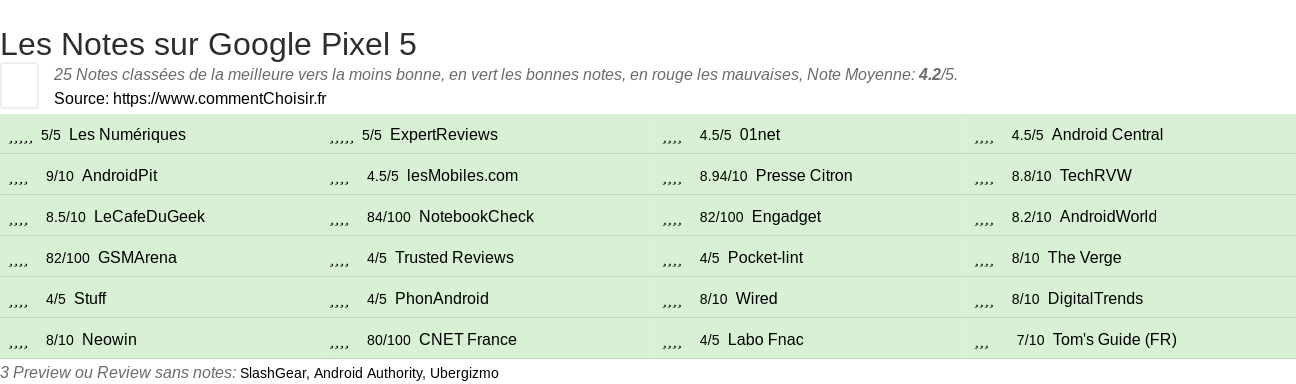The width and height of the screenshot is (1296, 384).
Task: Click the star rating icons beside Les Numériques
Action: [x=21, y=135]
